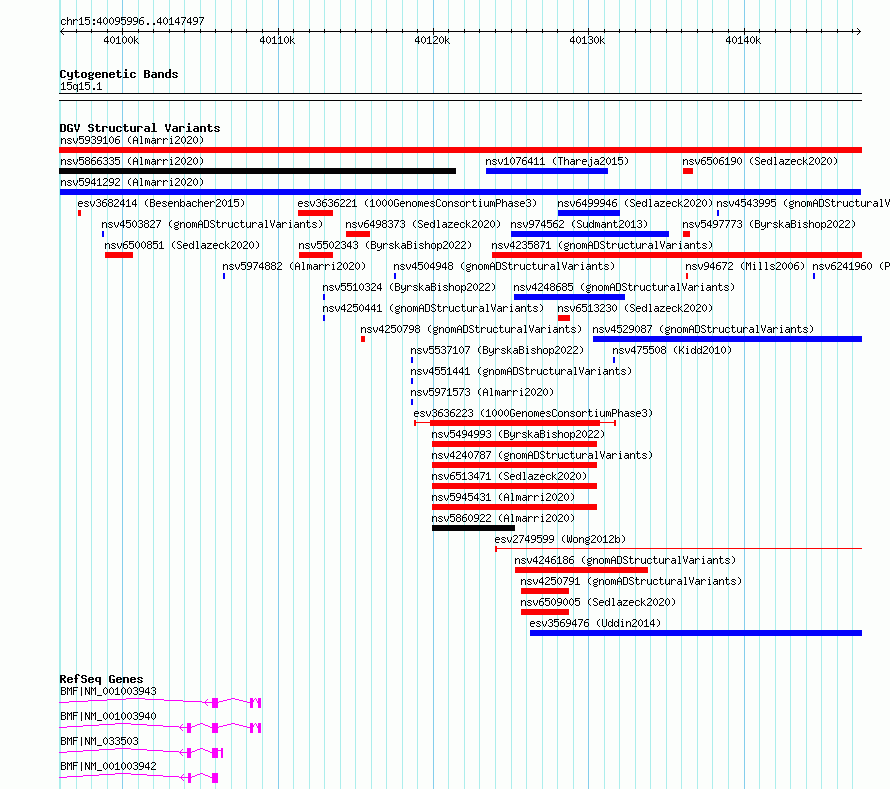Select the blue nsv5941292 variant bar
890x789 pixels.
pos(460,192)
